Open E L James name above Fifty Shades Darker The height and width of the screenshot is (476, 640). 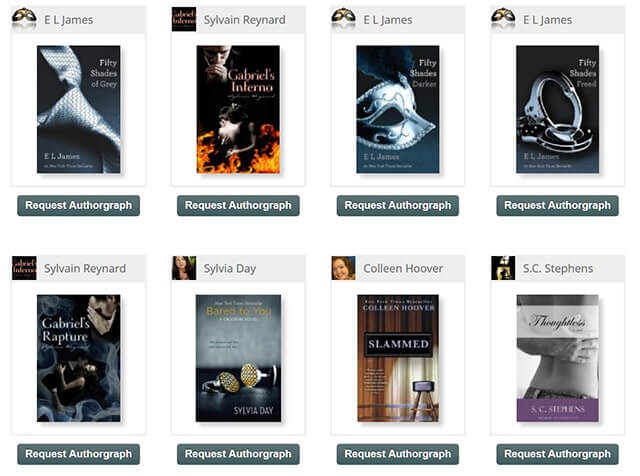(x=388, y=20)
